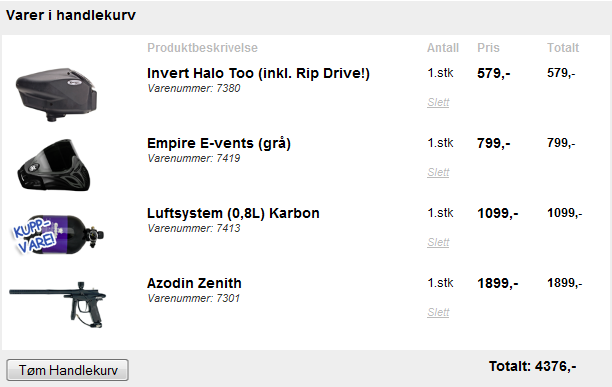This screenshot has height=387, width=612.
Task: Empty the cart with Tøm Handlekurv
Action: tap(68, 370)
